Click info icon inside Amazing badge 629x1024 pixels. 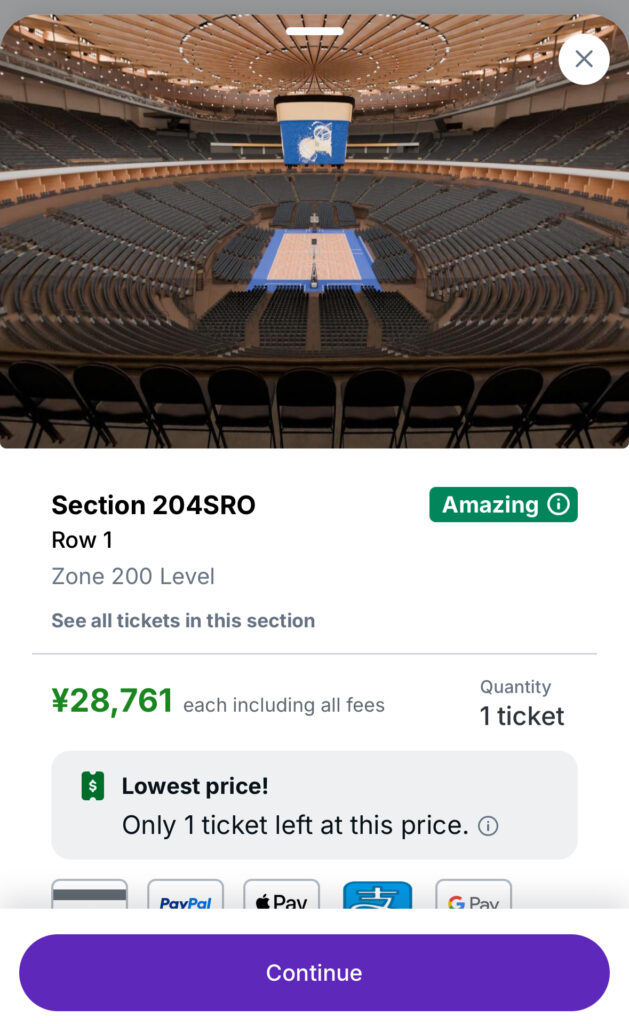click(559, 505)
